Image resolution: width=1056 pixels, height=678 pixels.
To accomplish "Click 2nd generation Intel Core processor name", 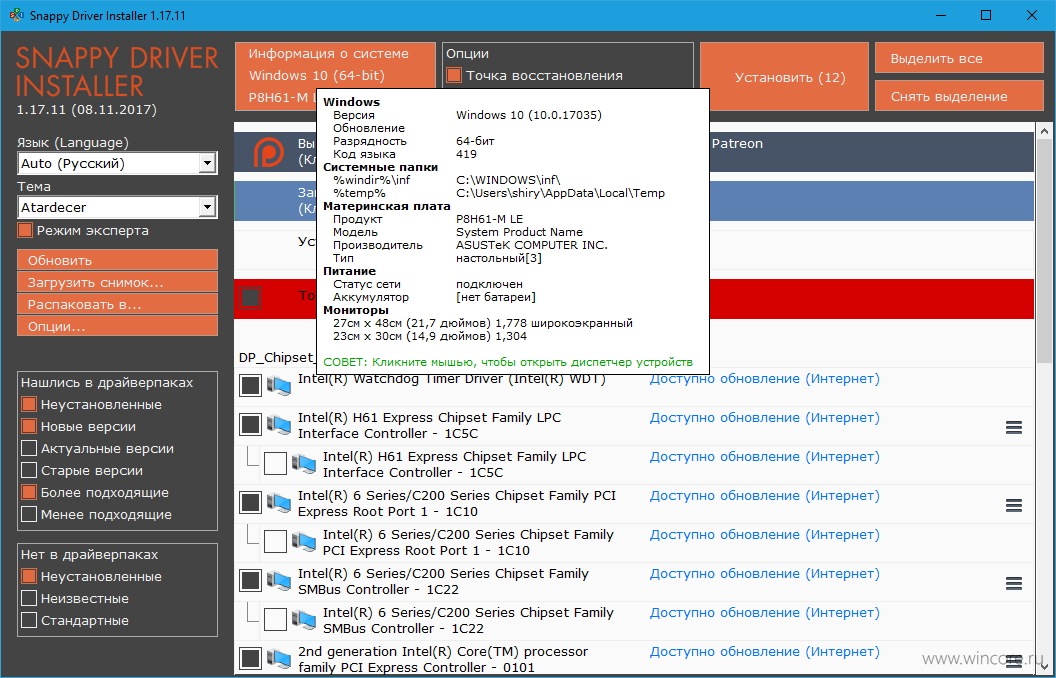I will click(x=443, y=660).
